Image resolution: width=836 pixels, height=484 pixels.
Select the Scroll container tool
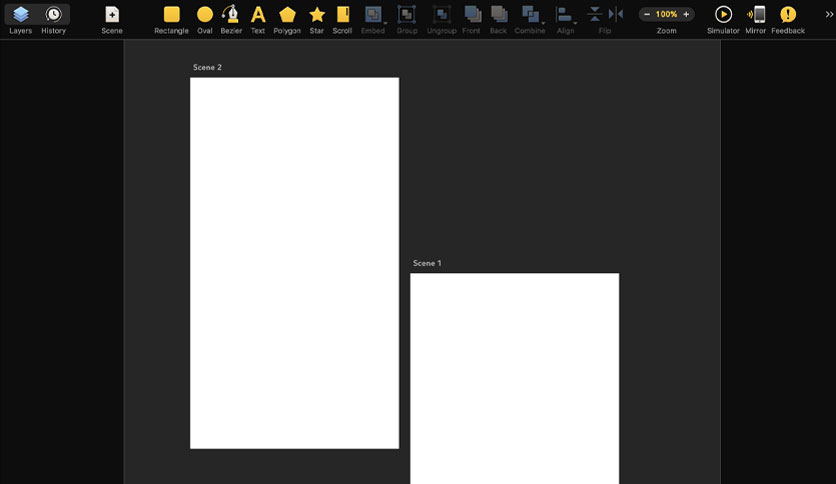[342, 20]
